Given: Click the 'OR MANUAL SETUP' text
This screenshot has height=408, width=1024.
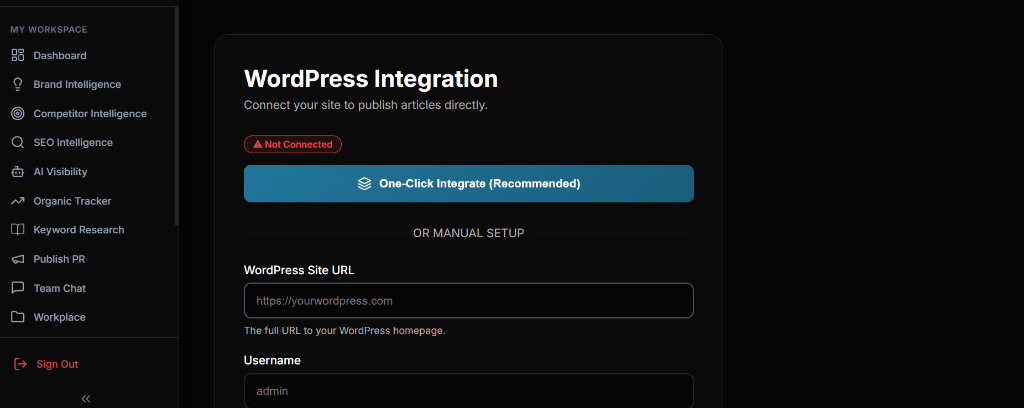Looking at the screenshot, I should (469, 233).
